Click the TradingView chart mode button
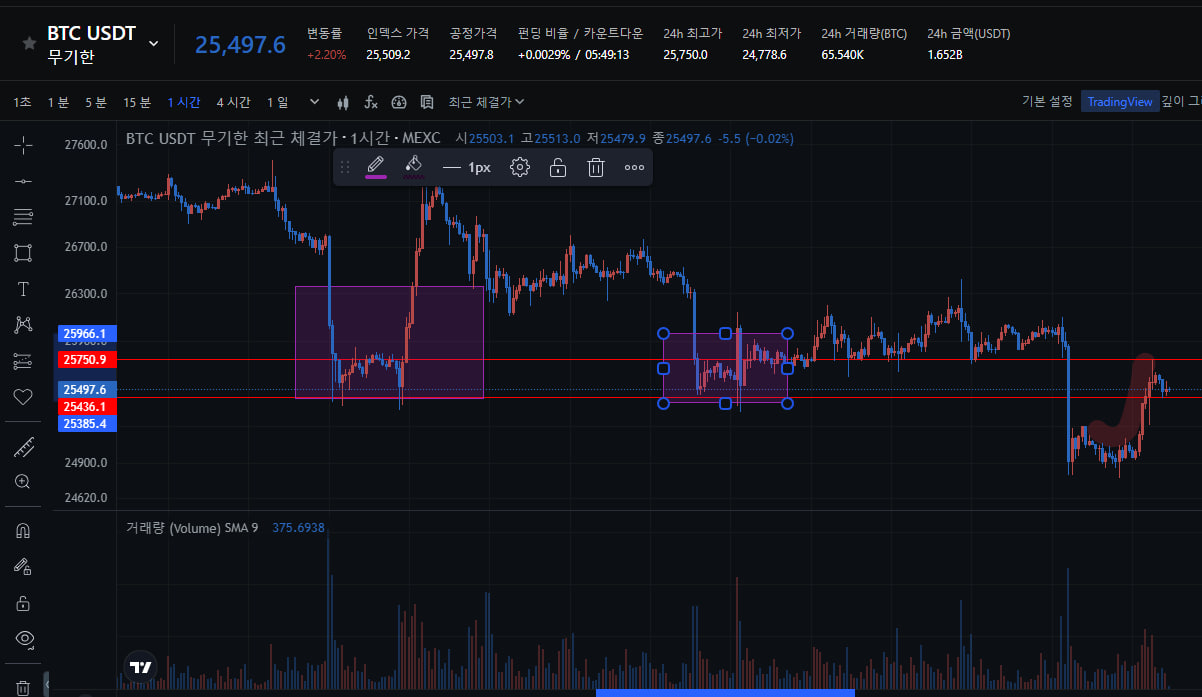 click(x=1120, y=102)
